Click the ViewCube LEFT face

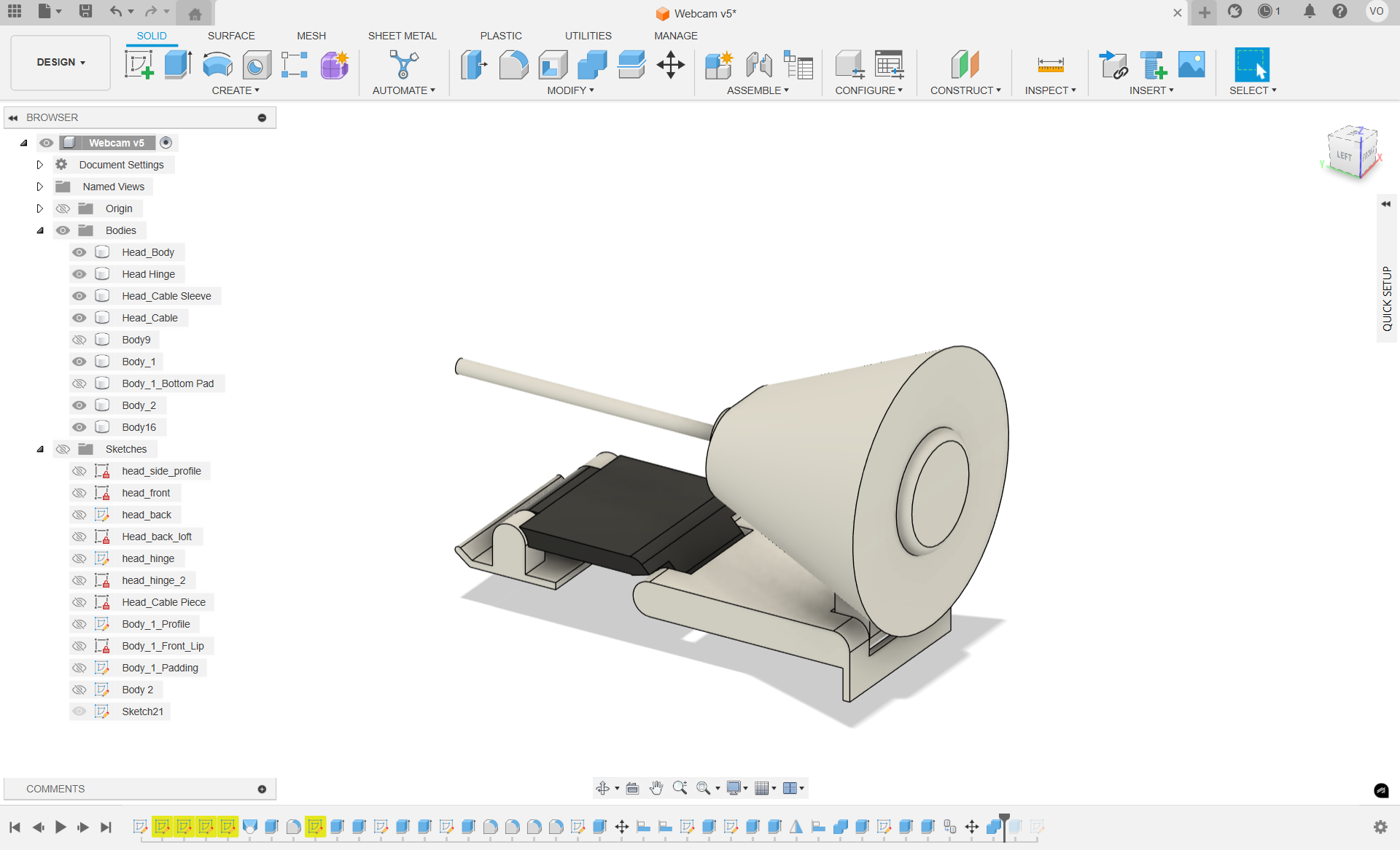1343,155
